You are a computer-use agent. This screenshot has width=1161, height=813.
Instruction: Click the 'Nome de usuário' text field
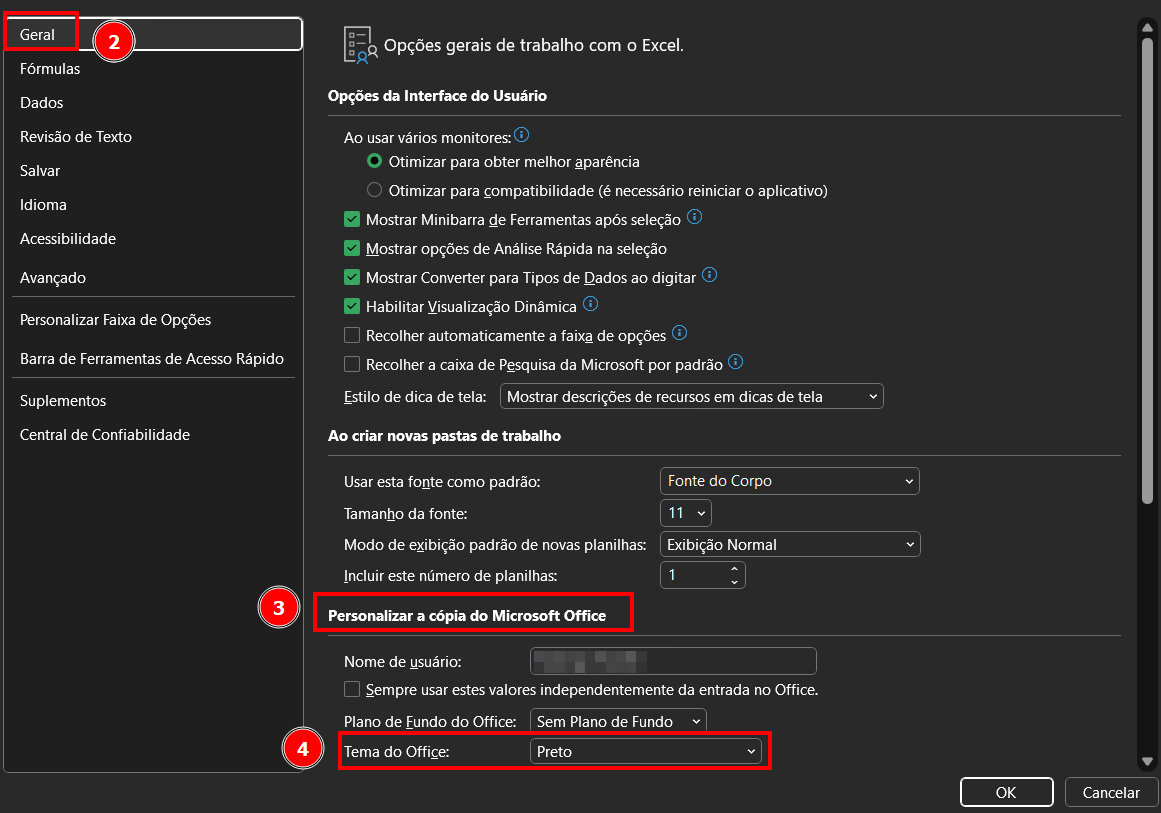pyautogui.click(x=673, y=661)
